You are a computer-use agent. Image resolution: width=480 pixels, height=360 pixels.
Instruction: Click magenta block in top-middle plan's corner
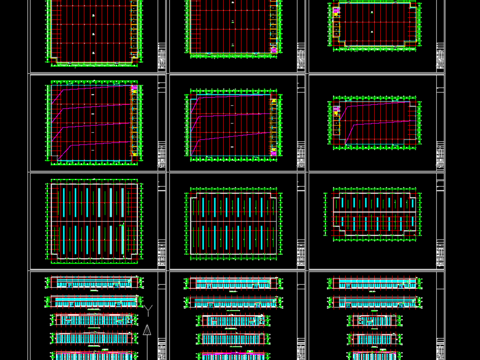(274, 50)
